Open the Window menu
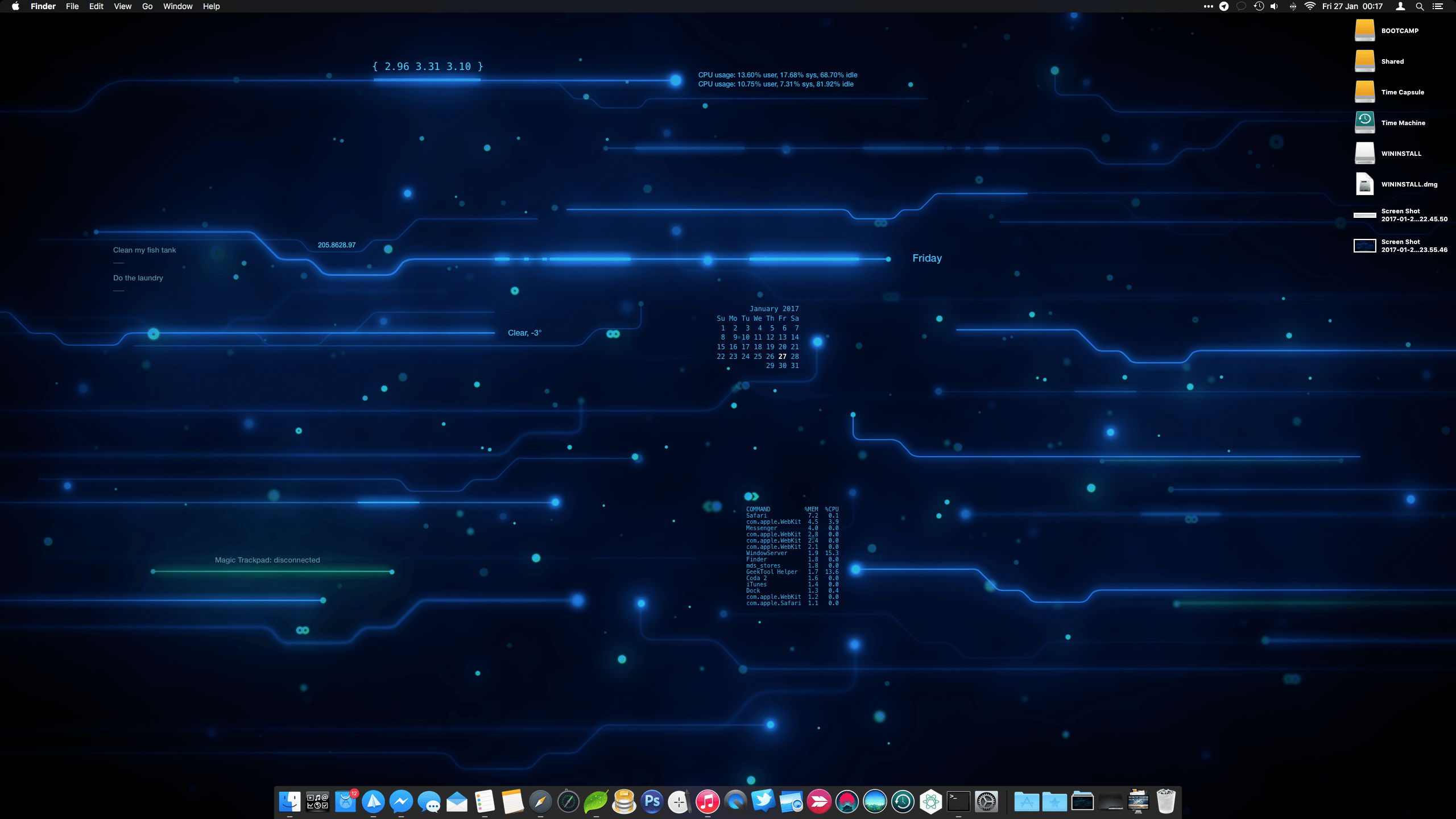This screenshot has width=1456, height=819. tap(177, 6)
